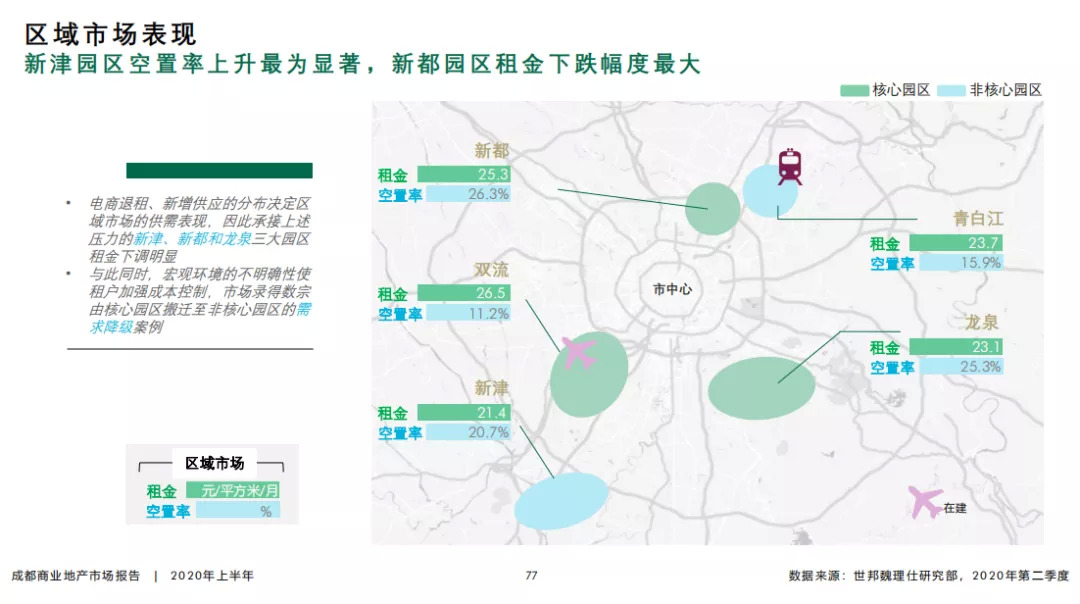
Task: Click the 龙泉 rent bar showing 23.1
Action: [x=956, y=347]
